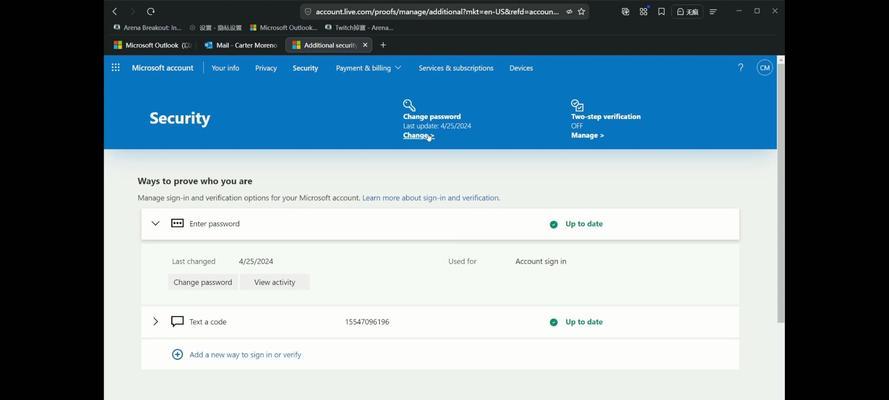
Task: Click green check beside Enter password status
Action: tap(553, 224)
